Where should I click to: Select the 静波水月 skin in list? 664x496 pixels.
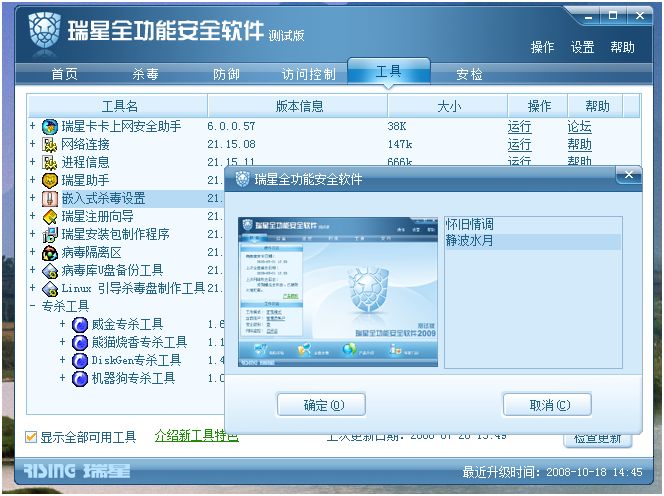click(533, 241)
